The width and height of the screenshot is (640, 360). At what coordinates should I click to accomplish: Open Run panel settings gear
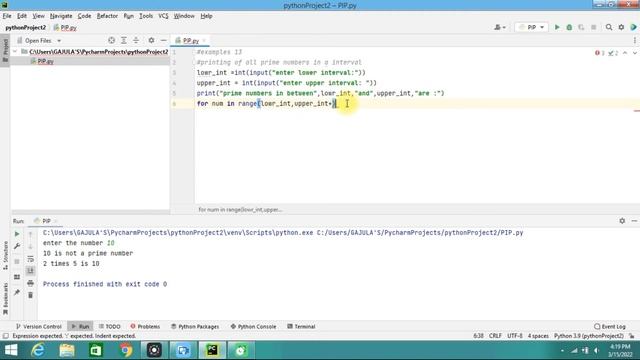coord(622,221)
